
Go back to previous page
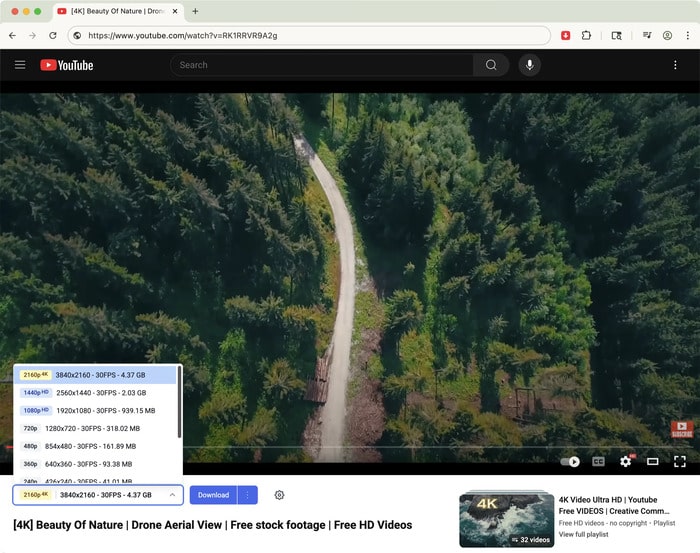pyautogui.click(x=12, y=36)
